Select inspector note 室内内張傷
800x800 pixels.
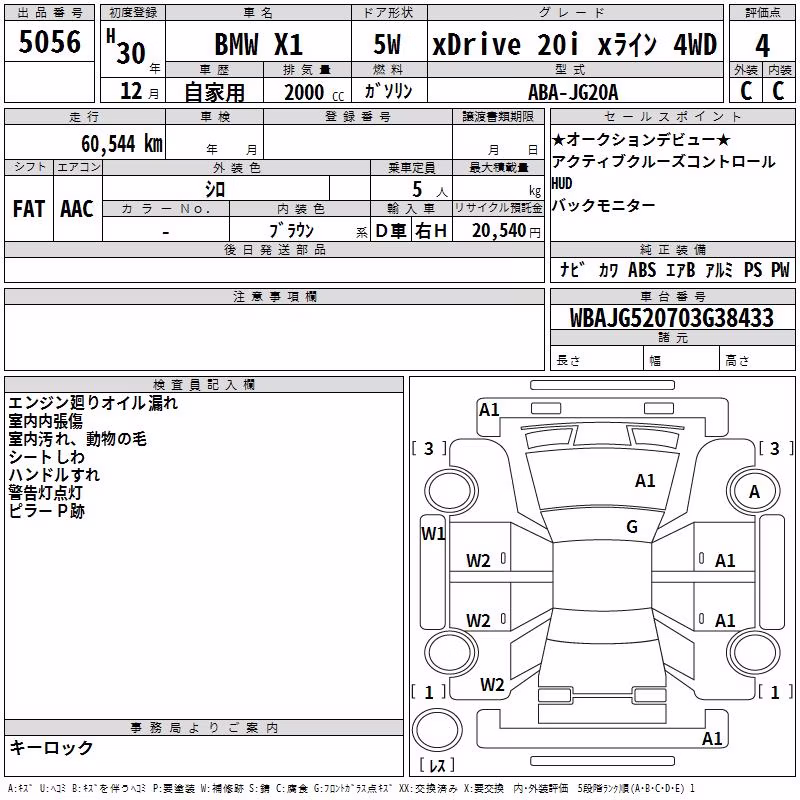(45, 421)
